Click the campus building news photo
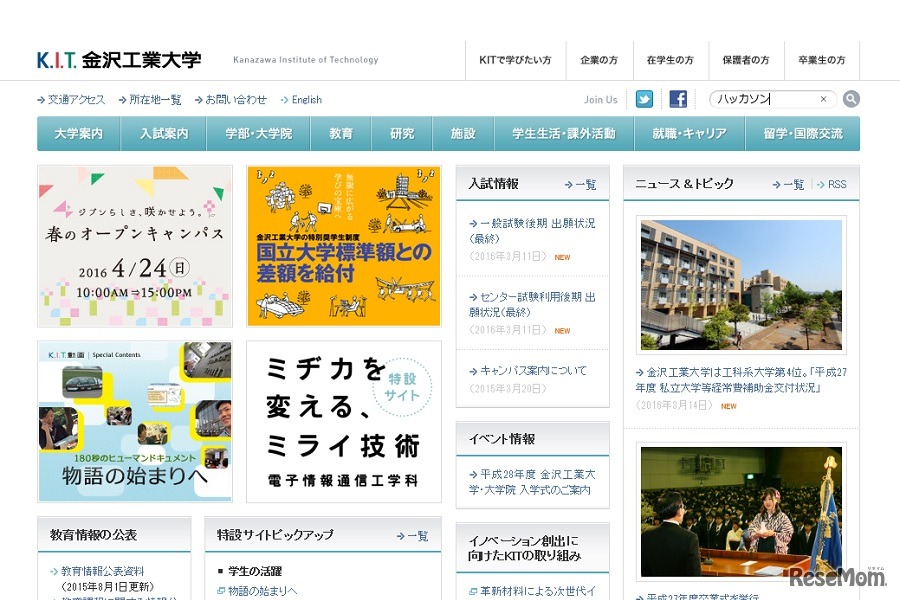Image resolution: width=900 pixels, height=600 pixels. (741, 284)
